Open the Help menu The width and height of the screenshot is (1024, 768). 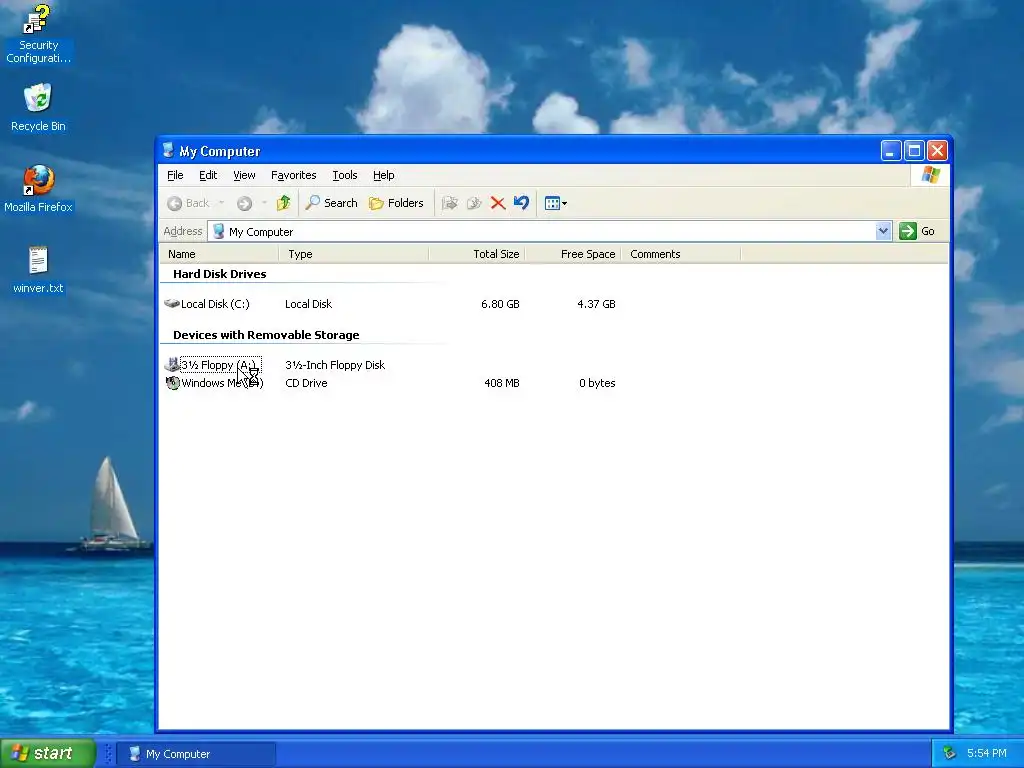tap(383, 175)
